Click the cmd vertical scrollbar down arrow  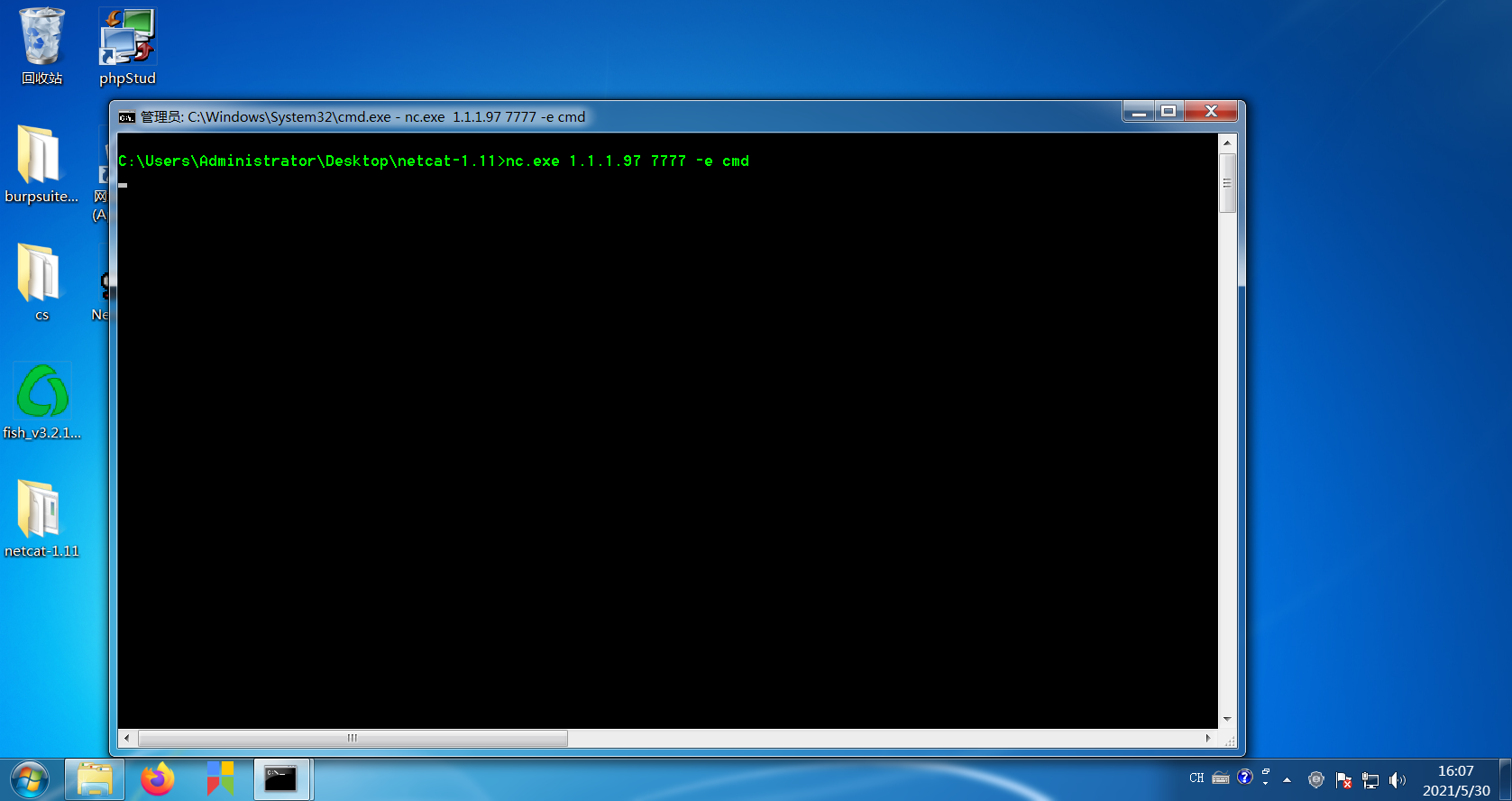[x=1227, y=719]
